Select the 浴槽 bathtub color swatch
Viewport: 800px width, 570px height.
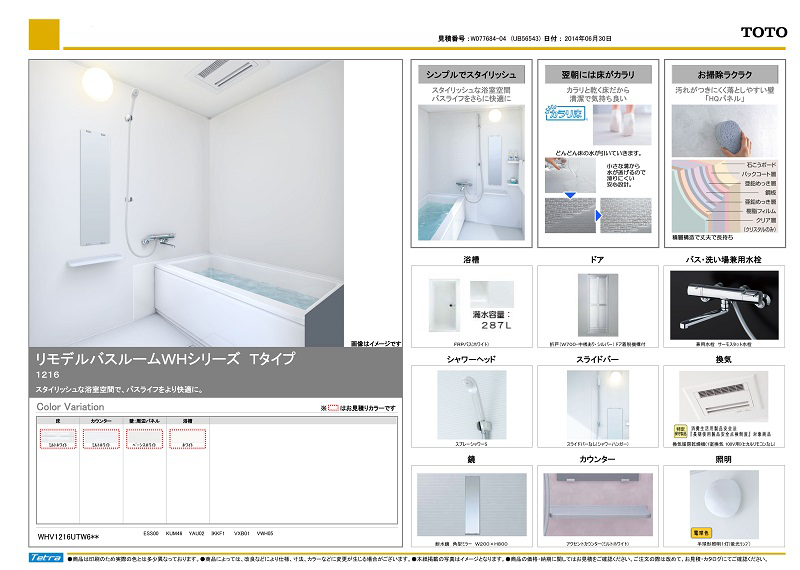187,439
